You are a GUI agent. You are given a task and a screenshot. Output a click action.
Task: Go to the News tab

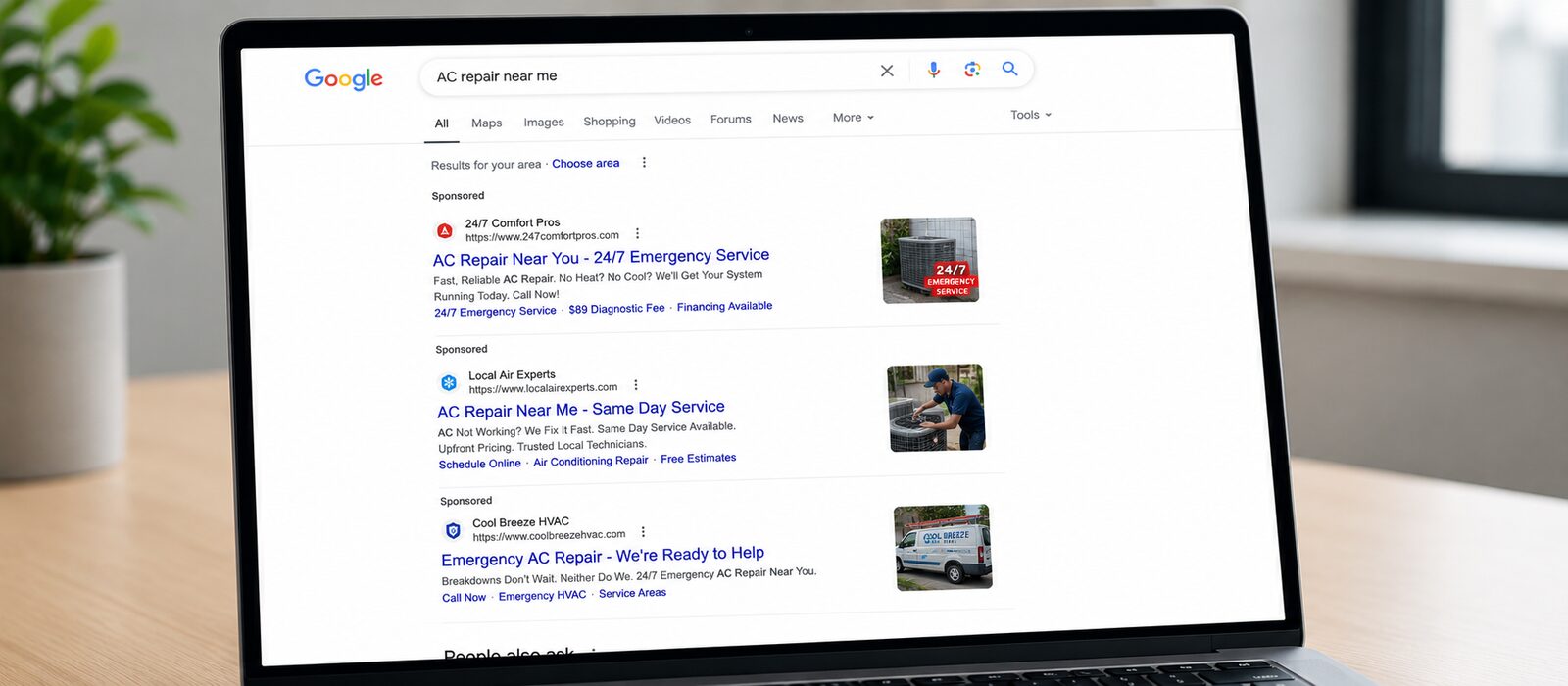pyautogui.click(x=788, y=118)
